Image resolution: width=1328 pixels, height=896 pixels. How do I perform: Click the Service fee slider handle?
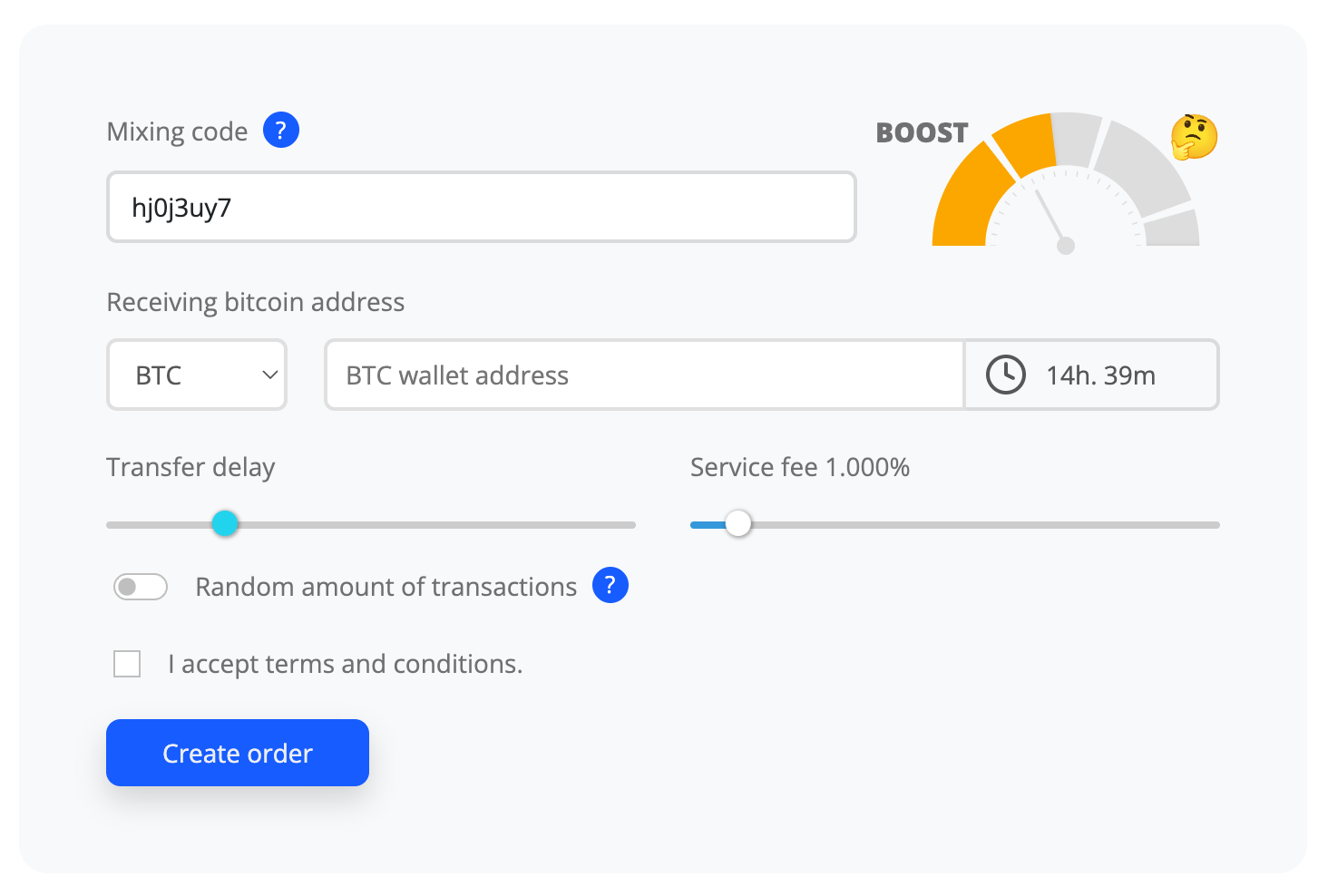click(737, 523)
